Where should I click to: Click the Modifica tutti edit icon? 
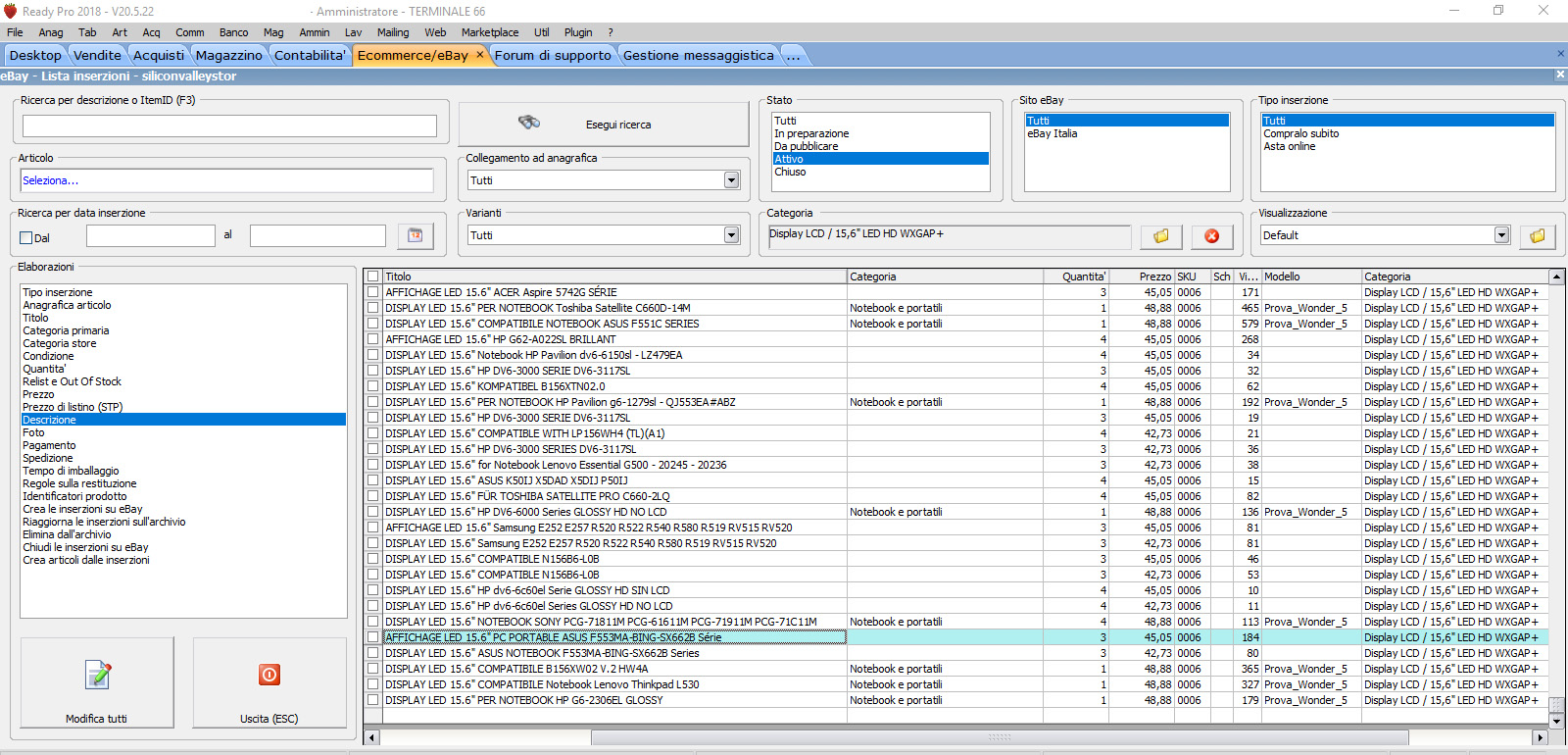click(x=98, y=675)
